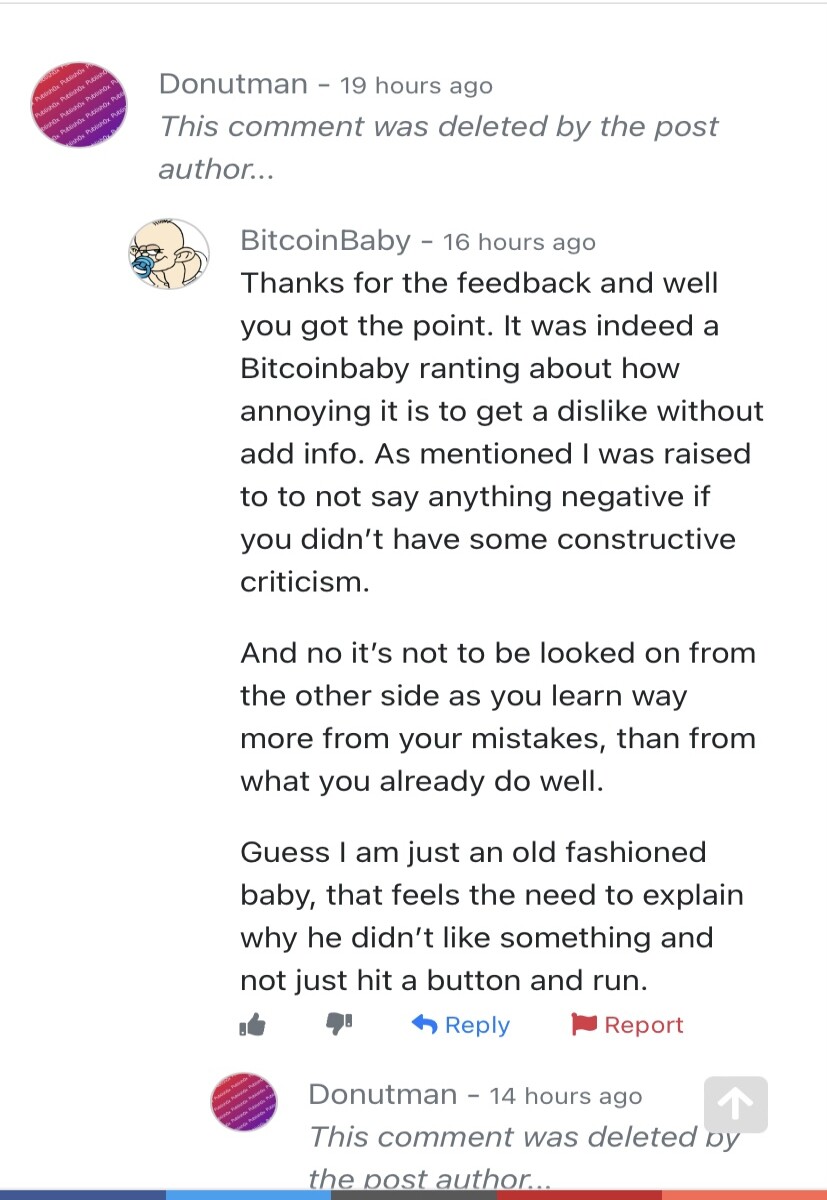This screenshot has width=827, height=1200.
Task: Open the BitcoinBaby username profile
Action: coord(325,241)
